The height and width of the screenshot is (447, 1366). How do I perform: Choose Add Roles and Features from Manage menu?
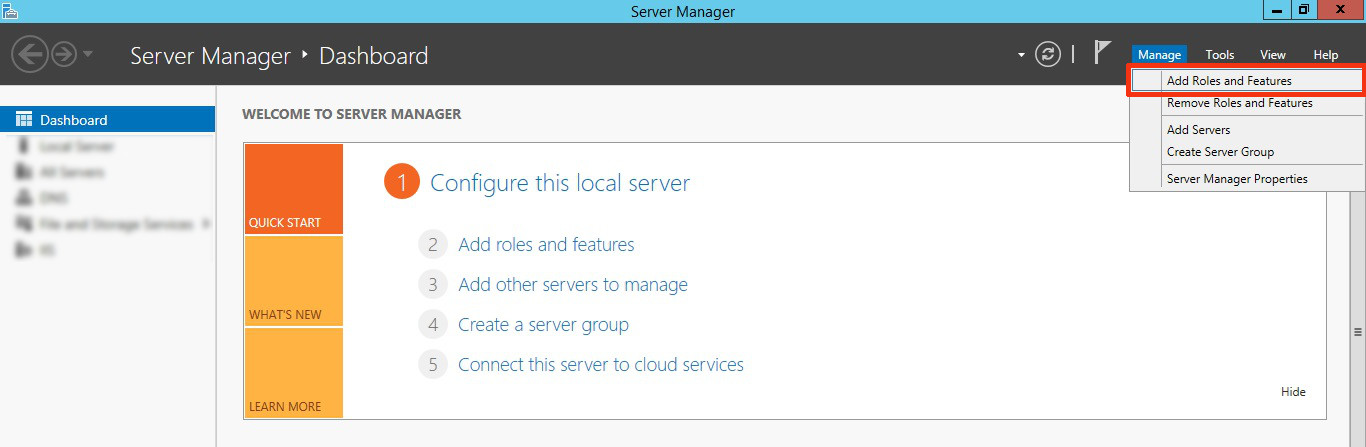1246,81
